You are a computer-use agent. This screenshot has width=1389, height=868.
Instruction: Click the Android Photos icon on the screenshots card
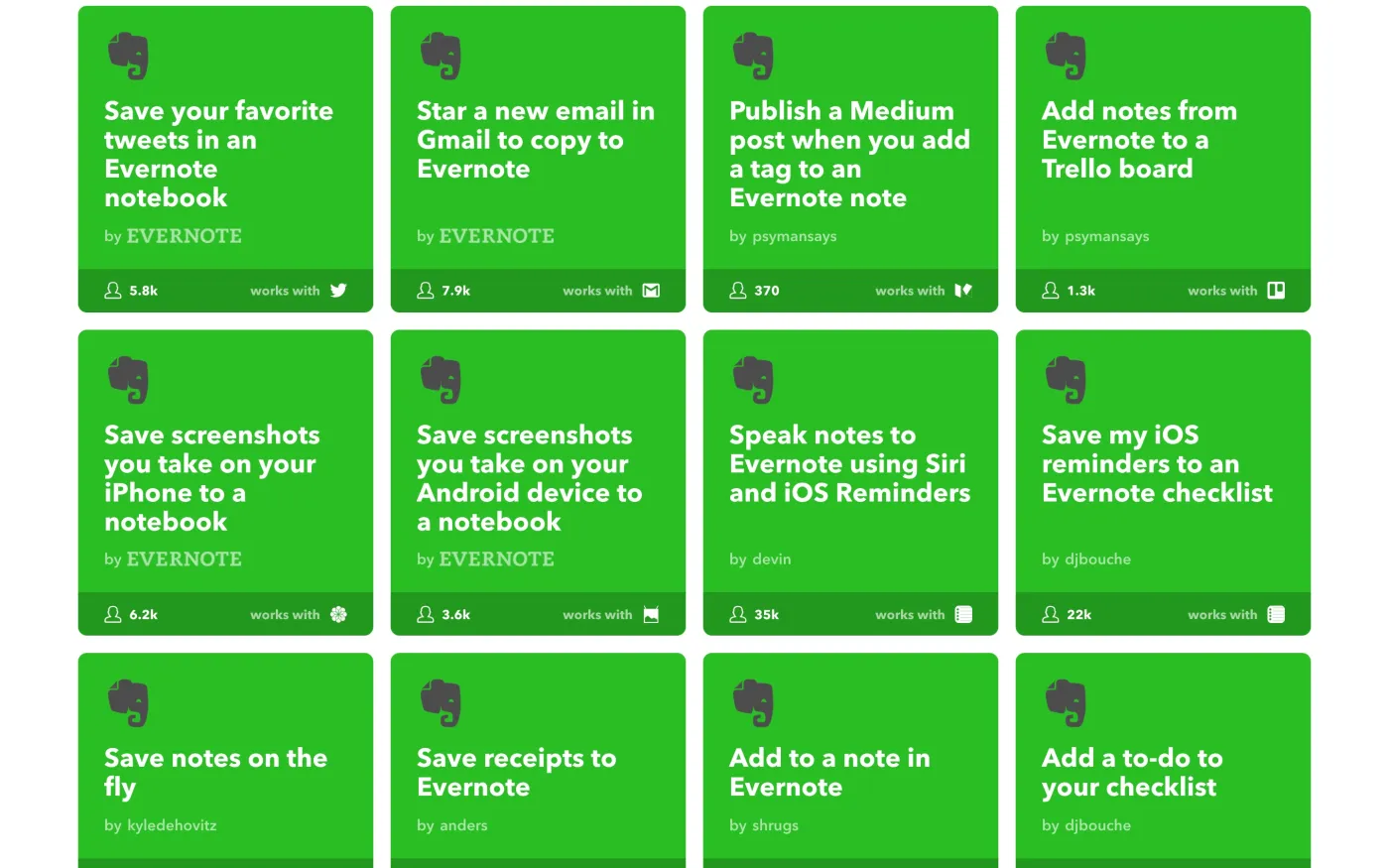[651, 614]
